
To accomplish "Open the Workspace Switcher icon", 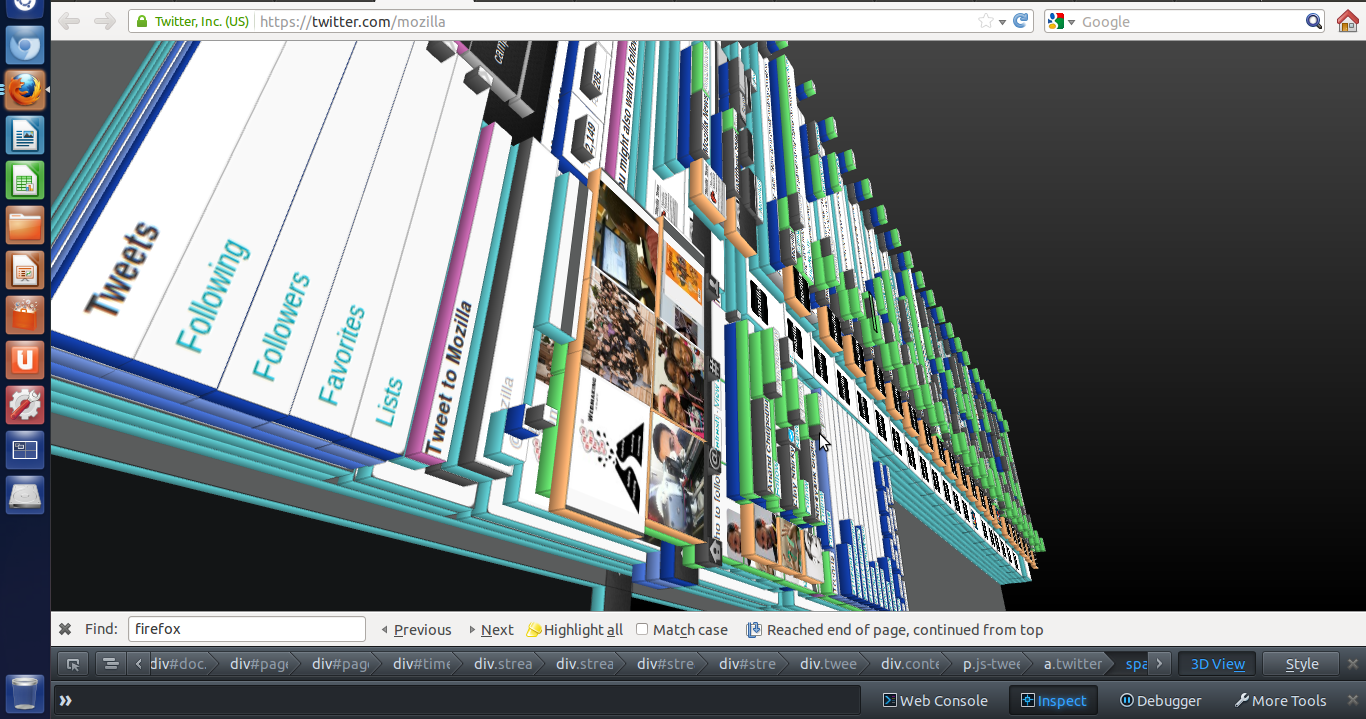I will coord(25,451).
